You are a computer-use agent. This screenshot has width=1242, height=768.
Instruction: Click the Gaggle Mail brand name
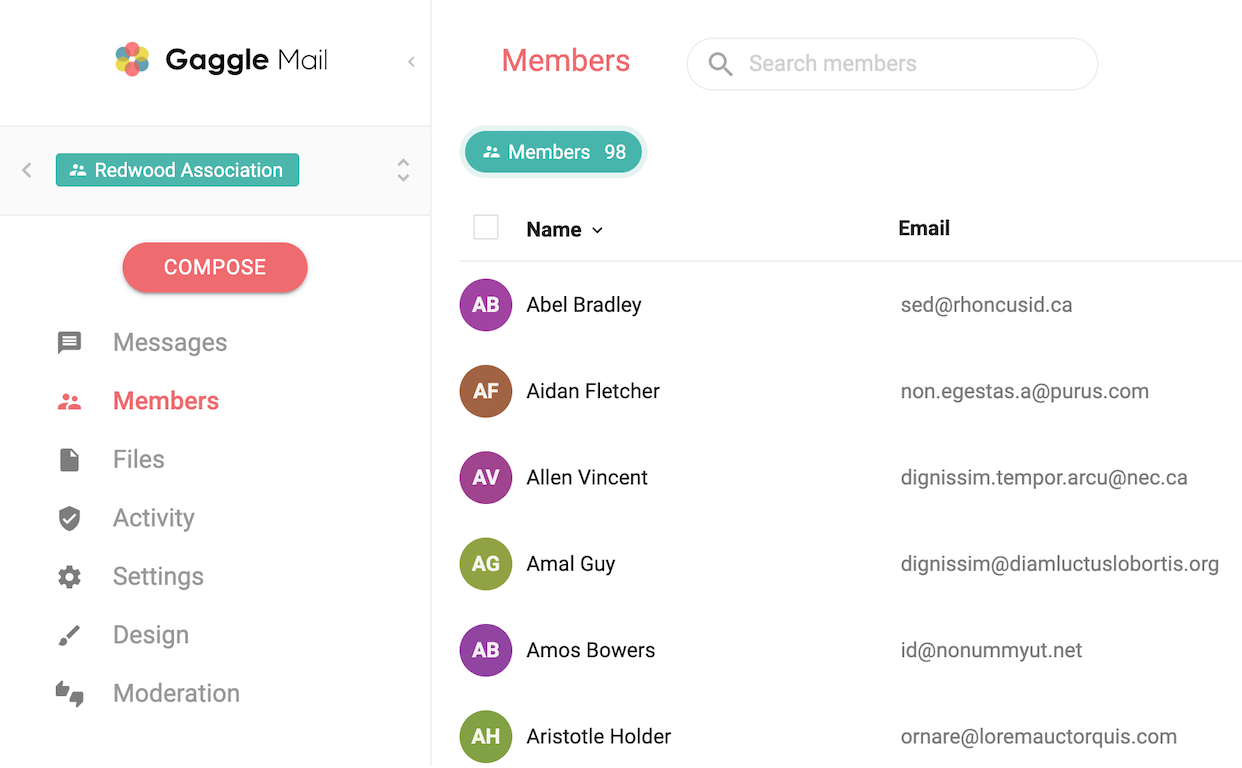tap(246, 60)
